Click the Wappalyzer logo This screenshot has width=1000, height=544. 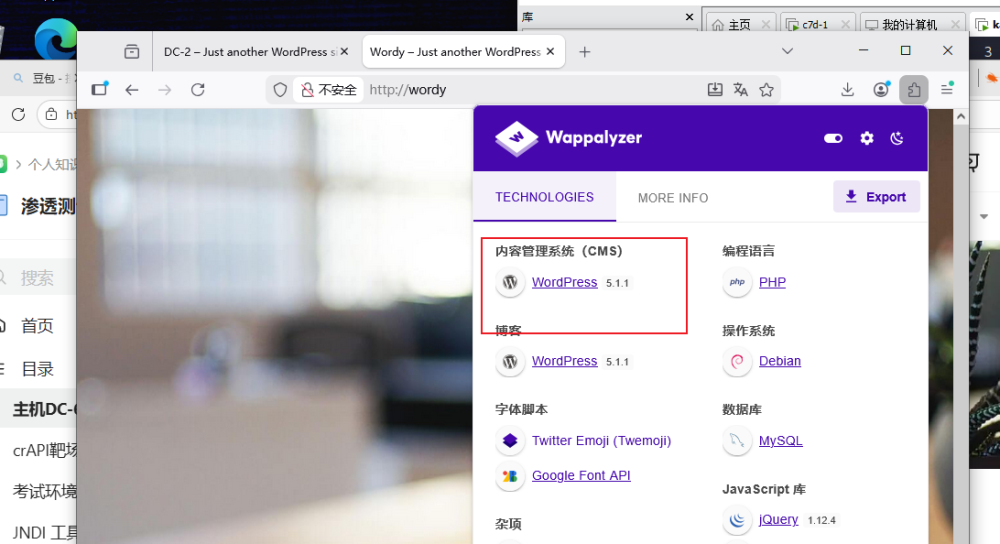(x=569, y=138)
